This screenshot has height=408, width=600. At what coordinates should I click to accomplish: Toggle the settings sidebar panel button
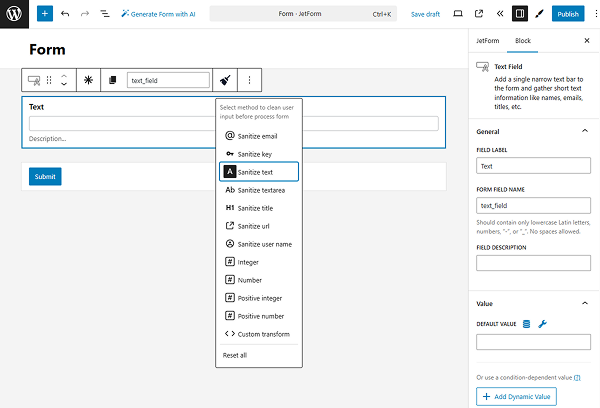point(519,14)
